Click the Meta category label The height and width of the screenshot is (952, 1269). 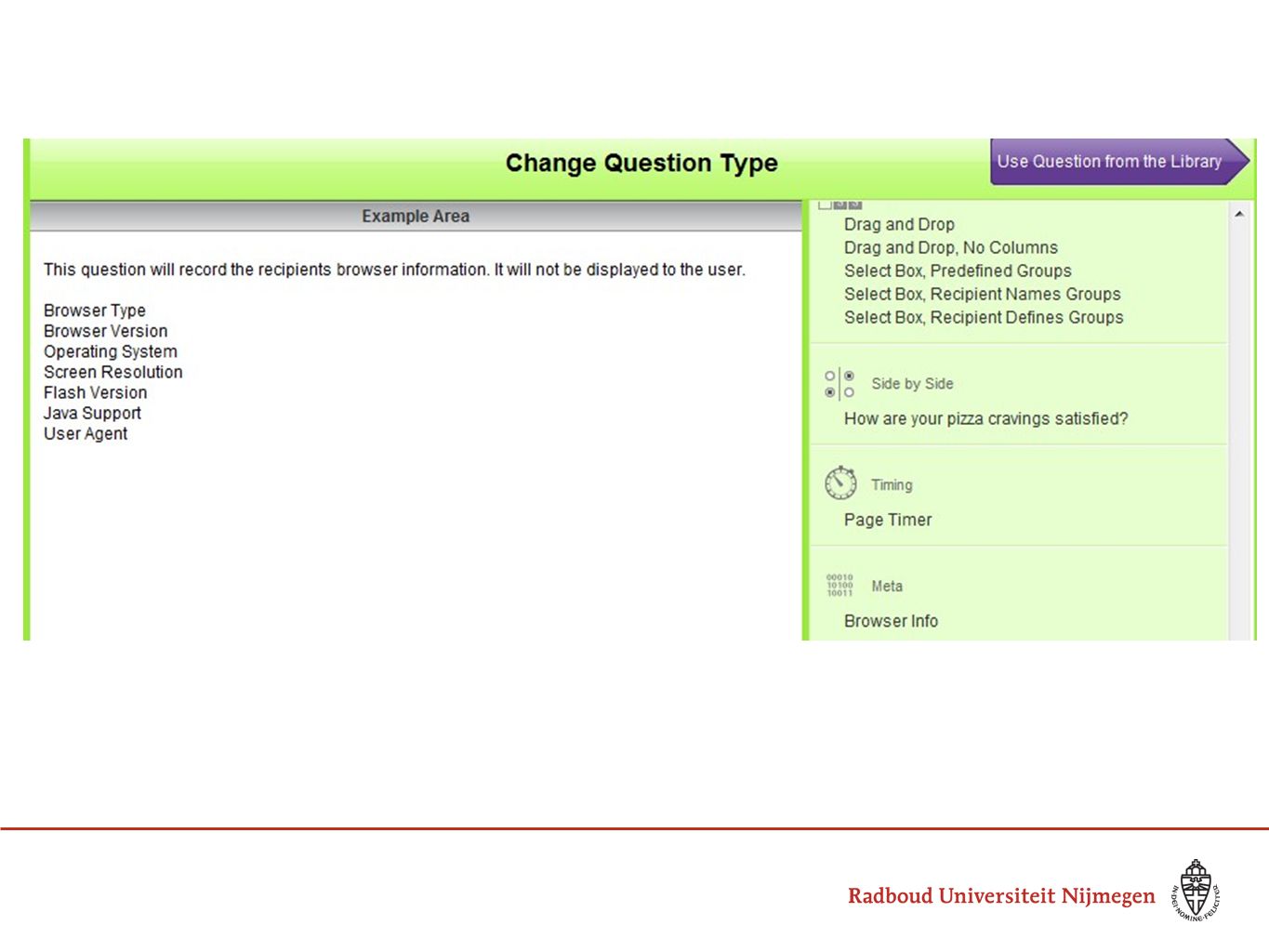[x=887, y=587]
